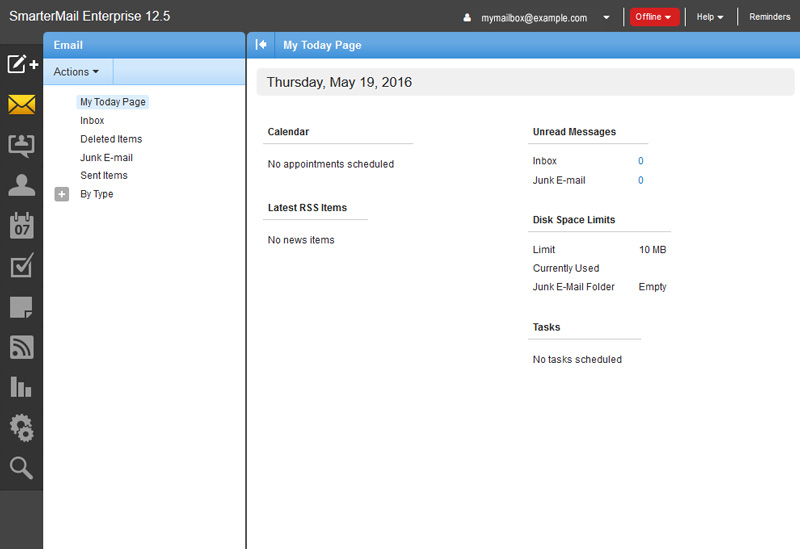Open the mymailbox@example.com account dropdown arrow
This screenshot has width=800, height=549.
click(606, 17)
